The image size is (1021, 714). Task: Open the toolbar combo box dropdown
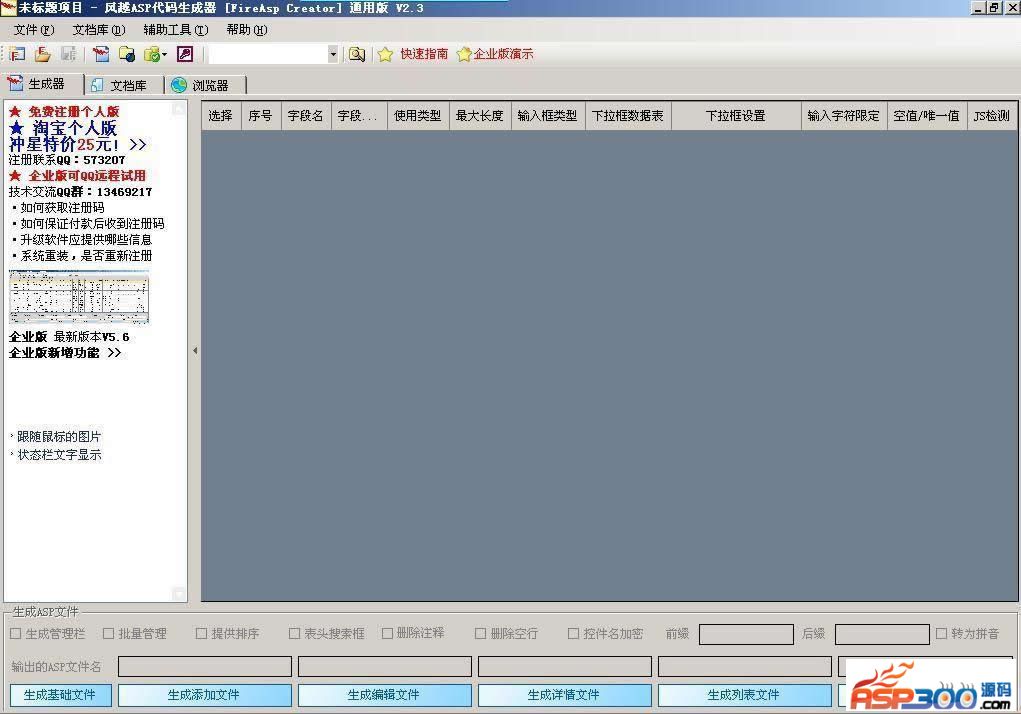pyautogui.click(x=333, y=54)
